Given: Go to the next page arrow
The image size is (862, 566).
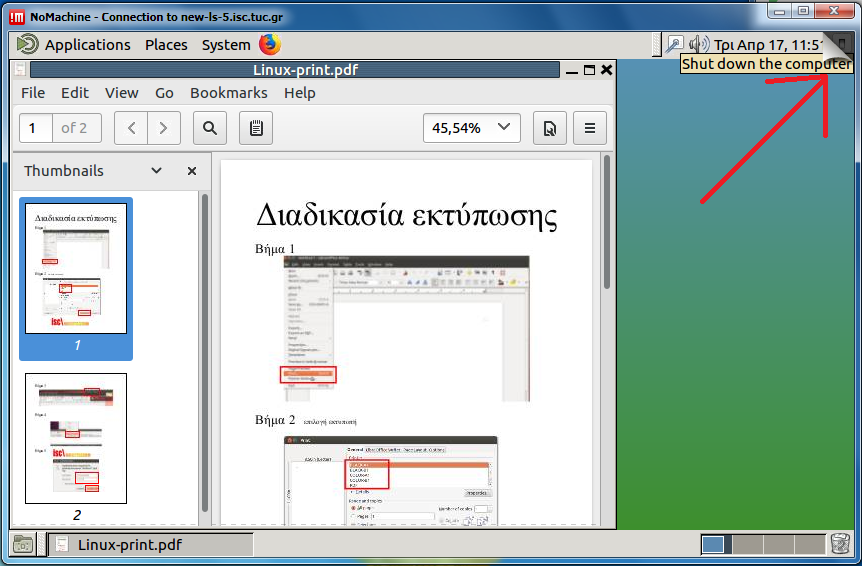Looking at the screenshot, I should (x=164, y=128).
